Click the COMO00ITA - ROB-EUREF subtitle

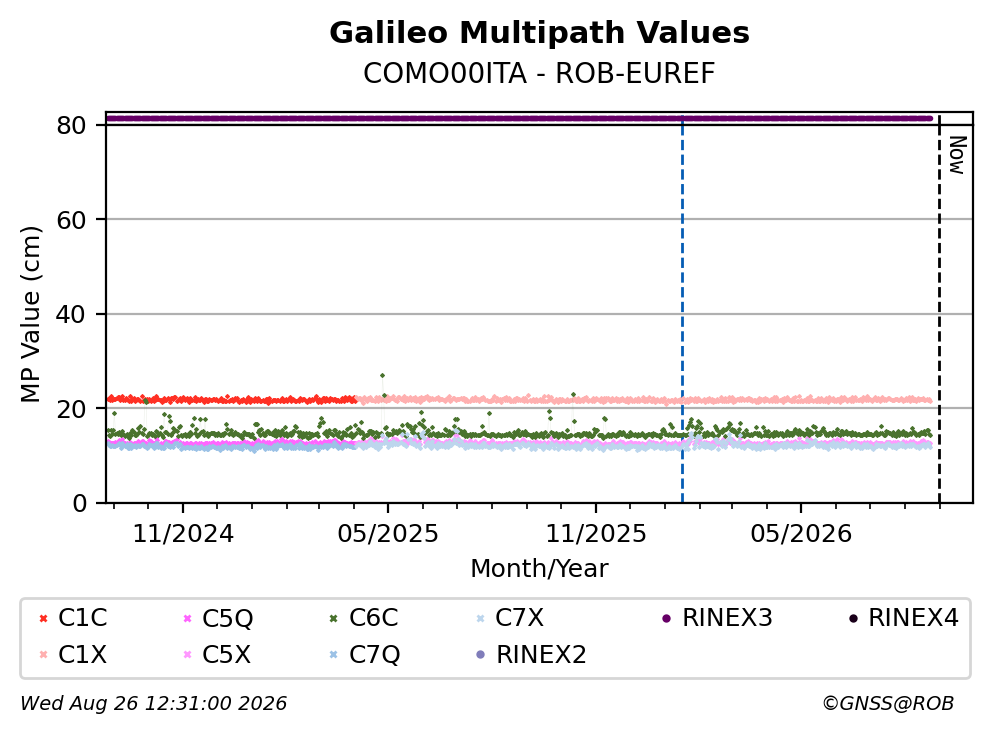[x=539, y=73]
